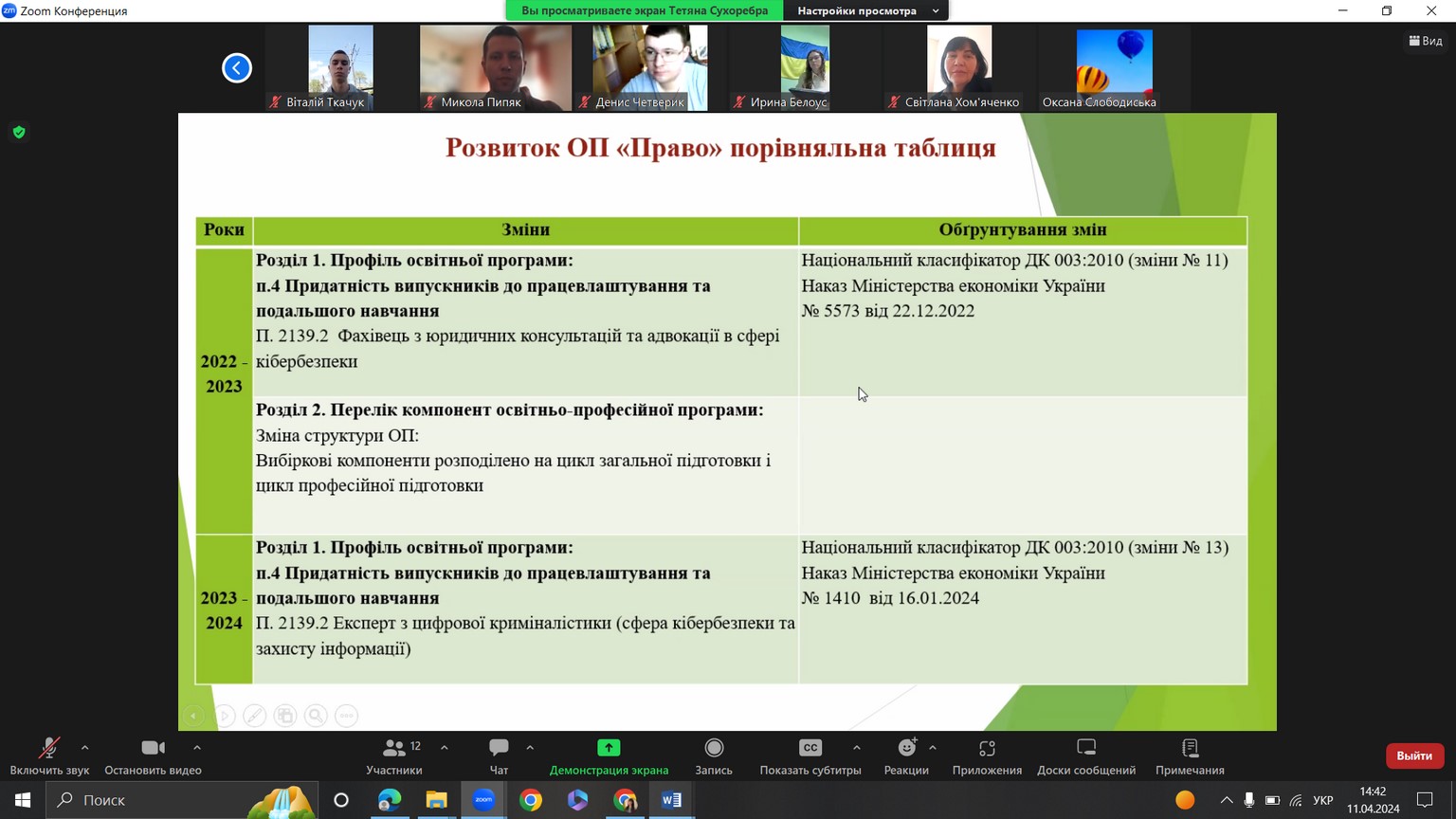
Task: Open Доски сообщений whiteboards
Action: coord(1086,756)
